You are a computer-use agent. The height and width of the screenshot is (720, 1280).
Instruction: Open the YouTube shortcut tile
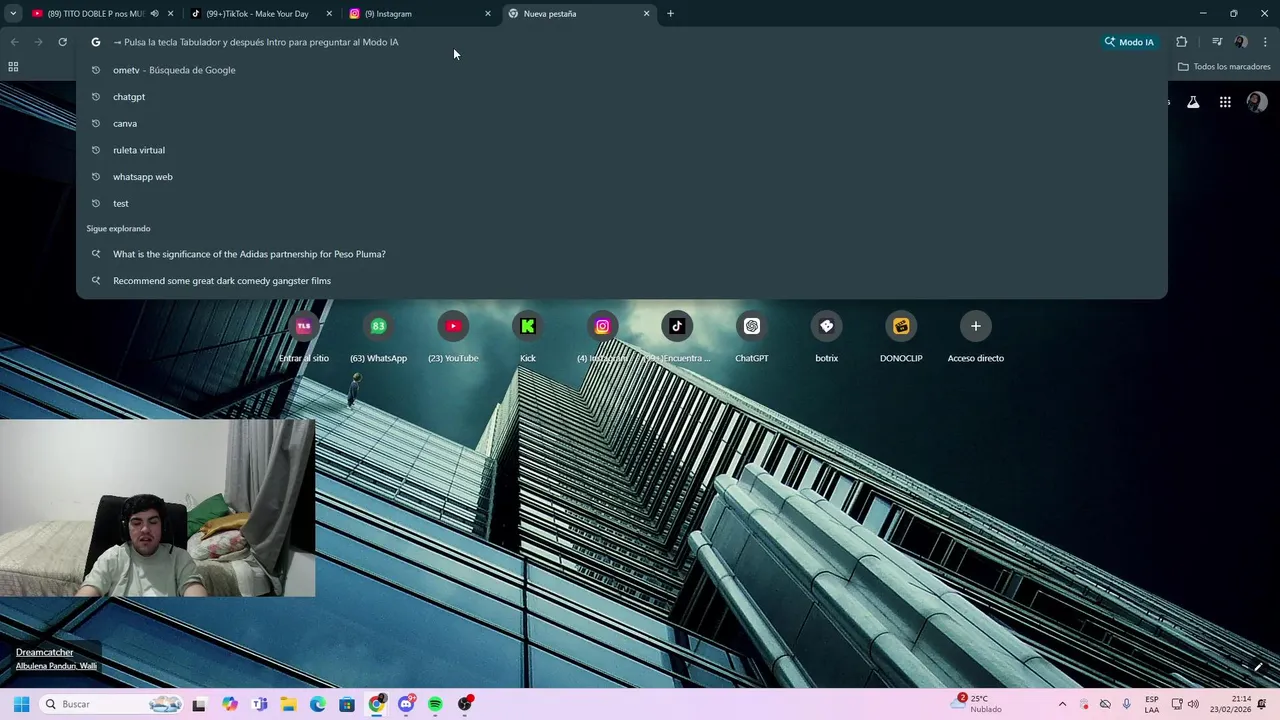point(453,337)
